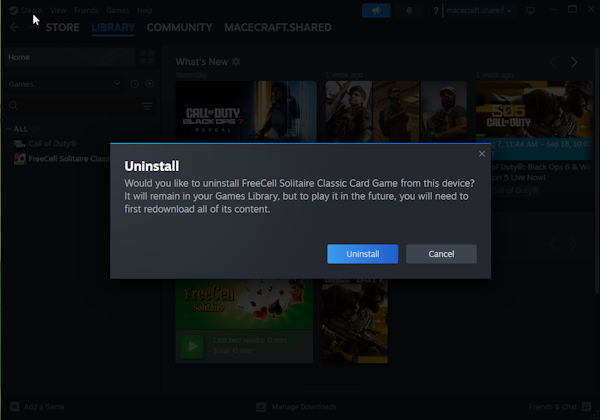Go to the STORE tab
Viewport: 600px width, 420px height.
(x=62, y=28)
